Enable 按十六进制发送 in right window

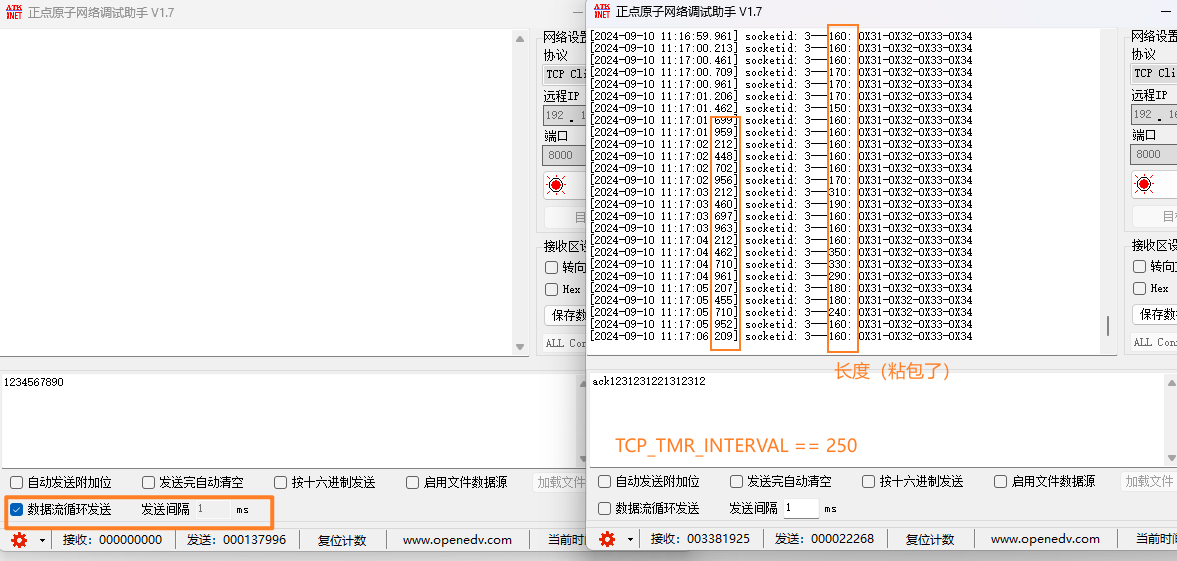tap(868, 481)
